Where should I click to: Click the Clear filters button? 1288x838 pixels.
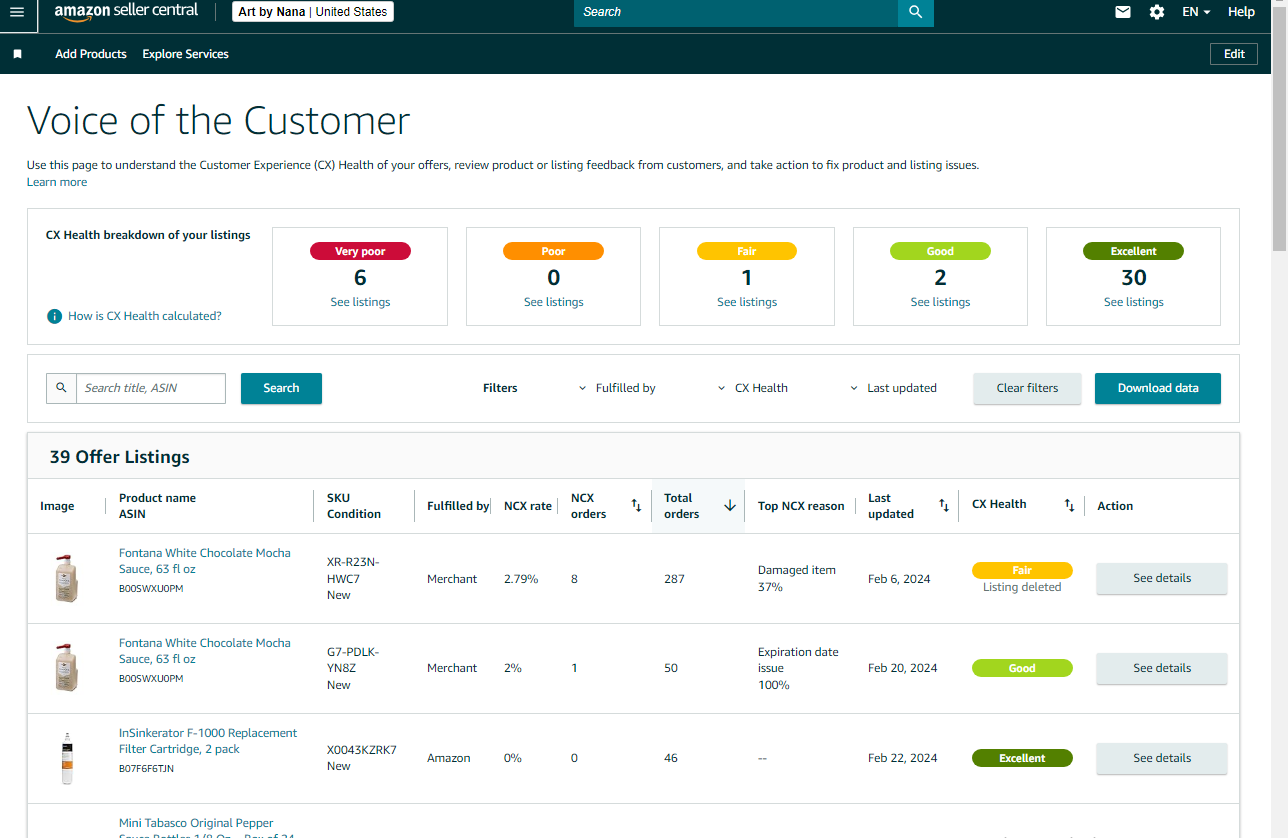(1027, 388)
